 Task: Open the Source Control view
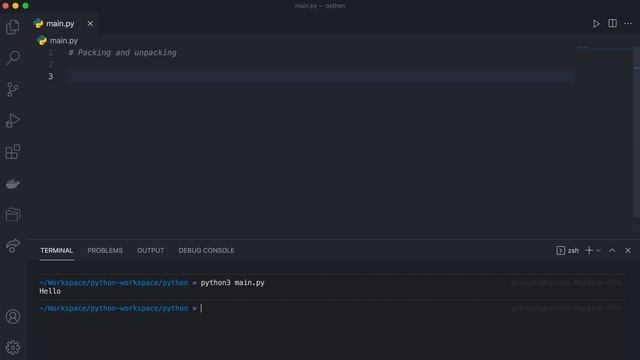pos(13,89)
